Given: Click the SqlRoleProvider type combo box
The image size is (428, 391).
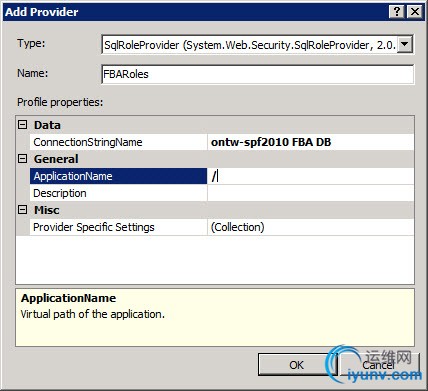Looking at the screenshot, I should (257, 44).
